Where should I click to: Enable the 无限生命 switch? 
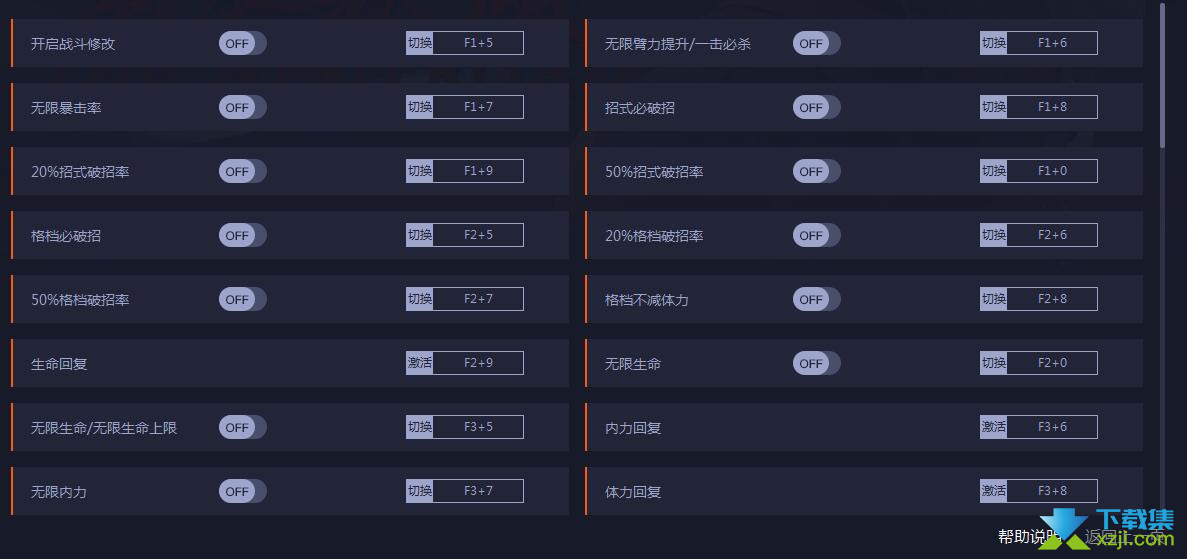(816, 364)
